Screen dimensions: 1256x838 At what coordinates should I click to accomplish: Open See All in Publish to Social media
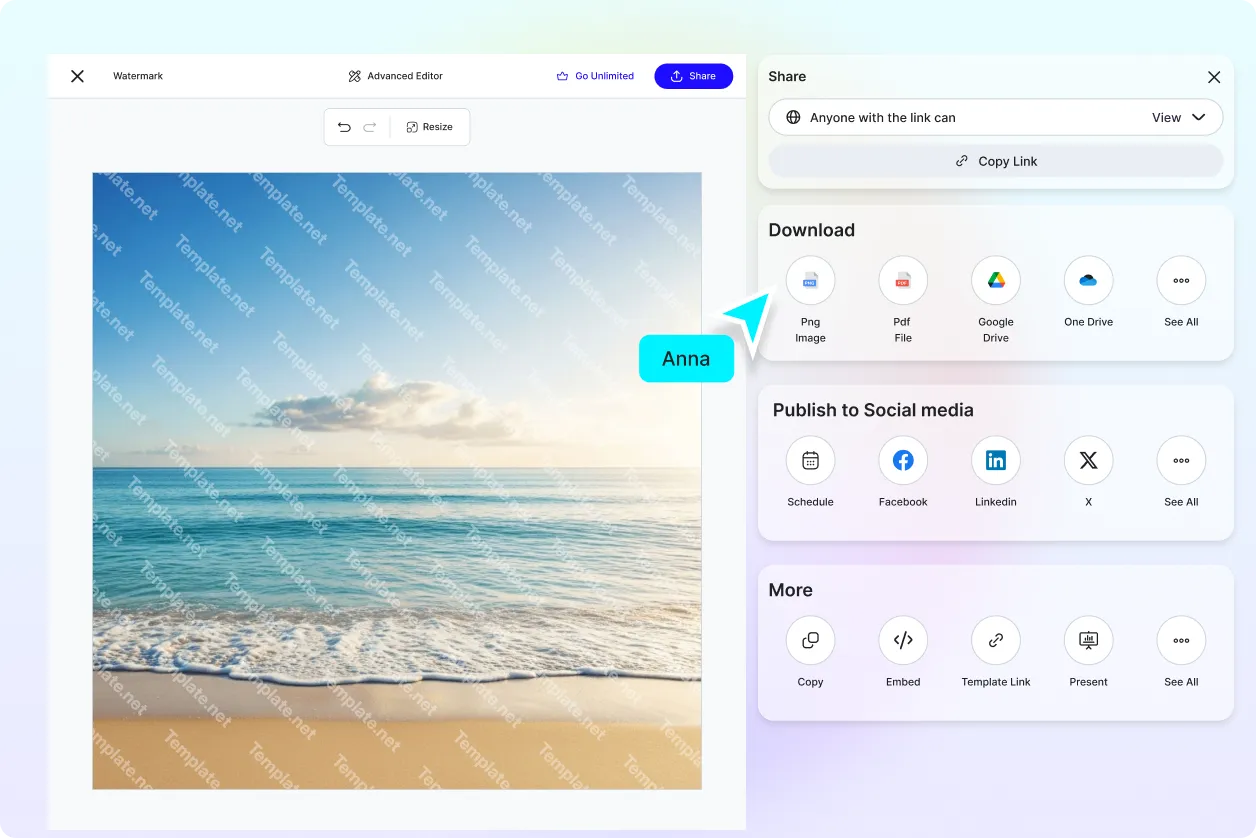coord(1181,461)
